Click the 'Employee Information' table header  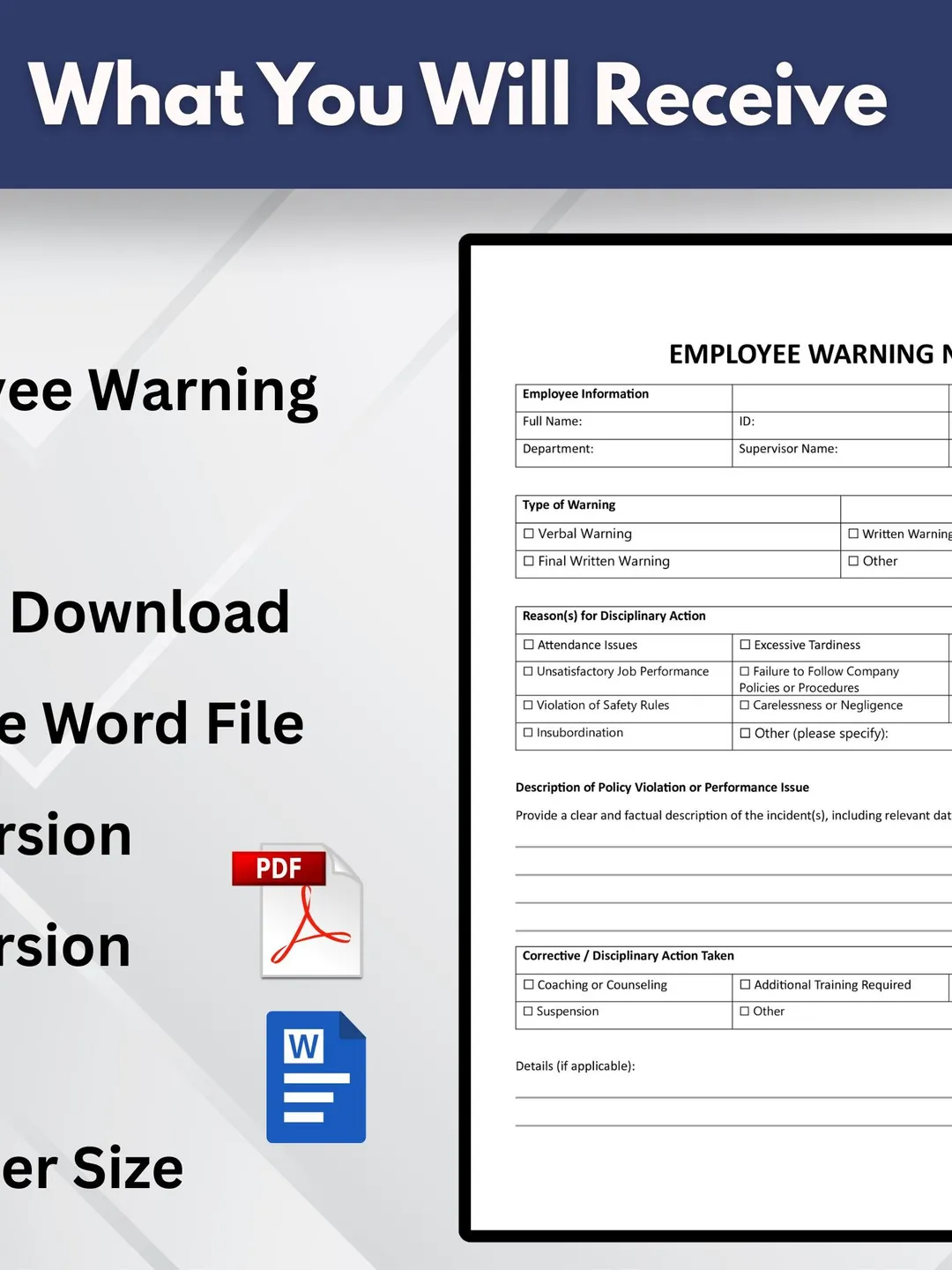(x=585, y=394)
